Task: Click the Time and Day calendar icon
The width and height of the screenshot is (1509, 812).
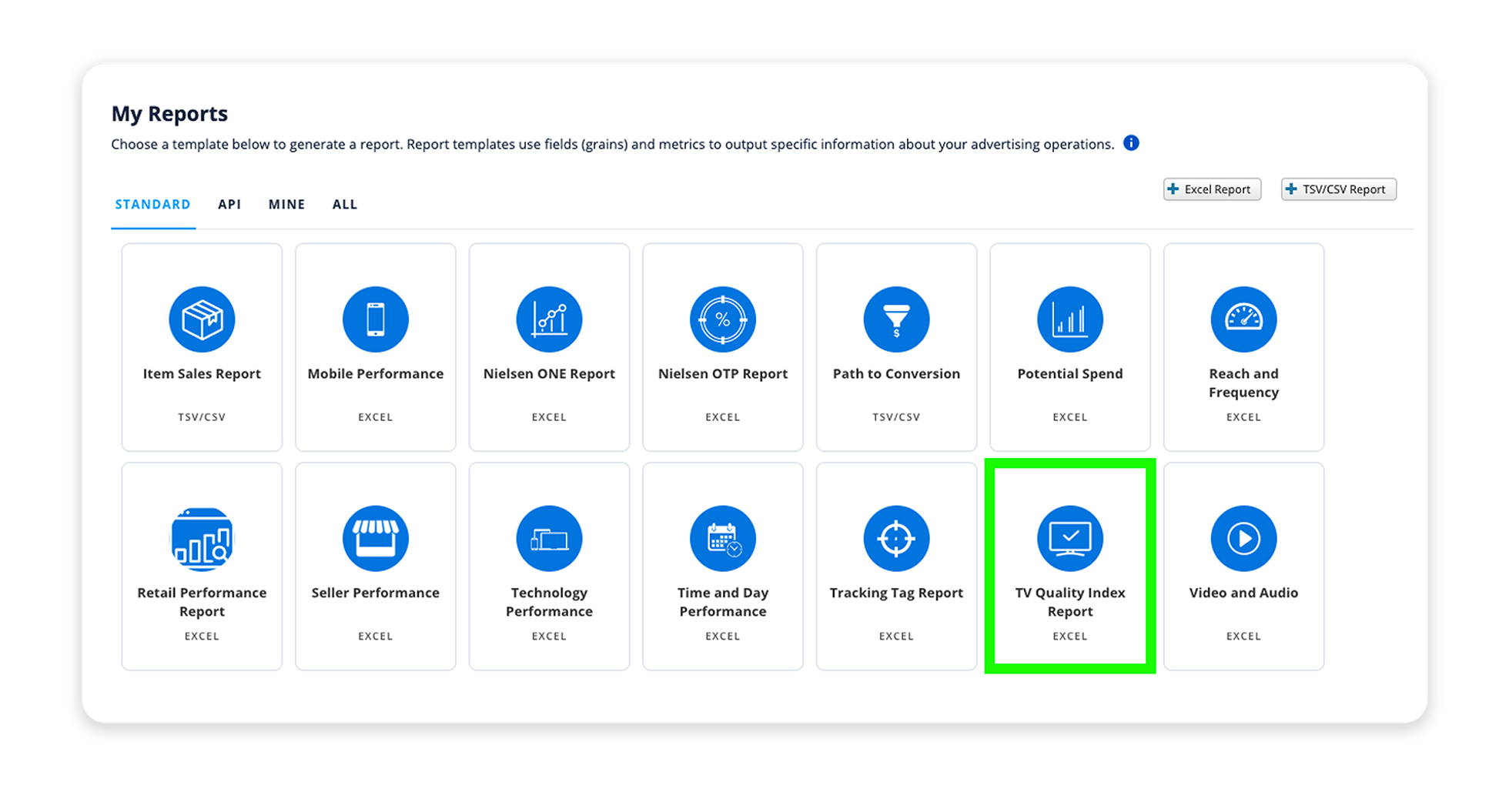Action: point(723,539)
